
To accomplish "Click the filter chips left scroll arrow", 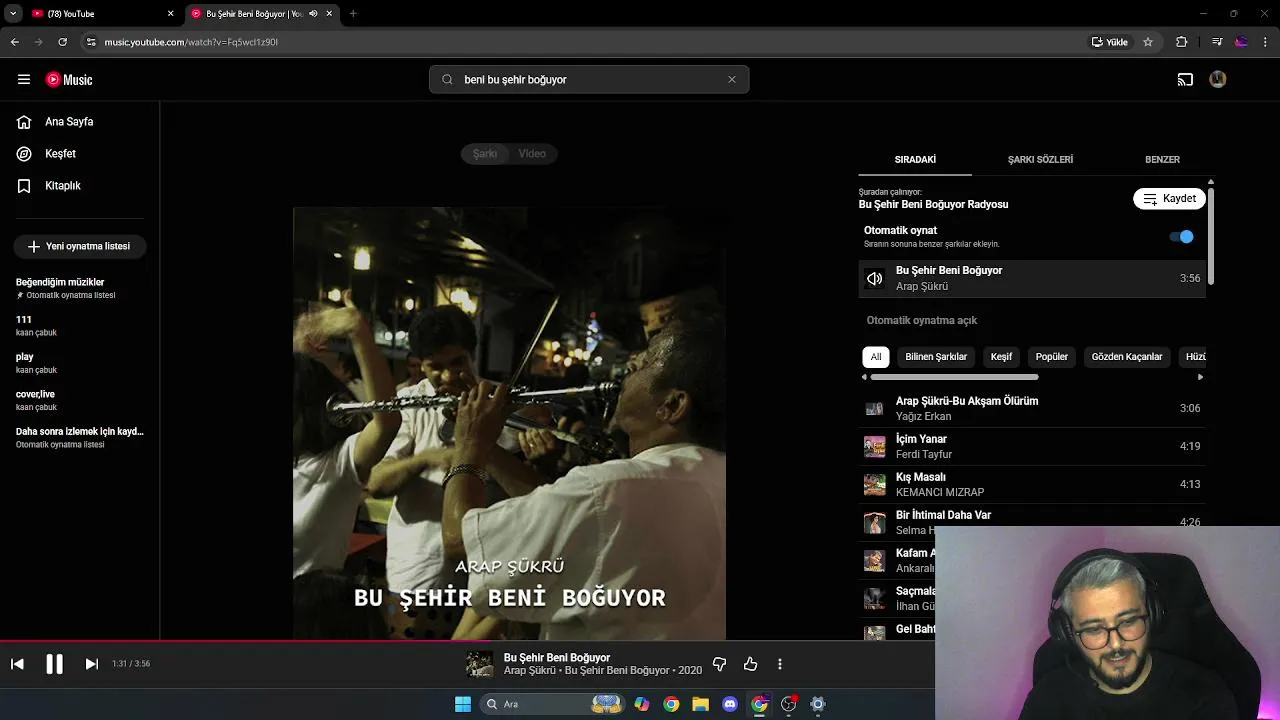I will (864, 377).
